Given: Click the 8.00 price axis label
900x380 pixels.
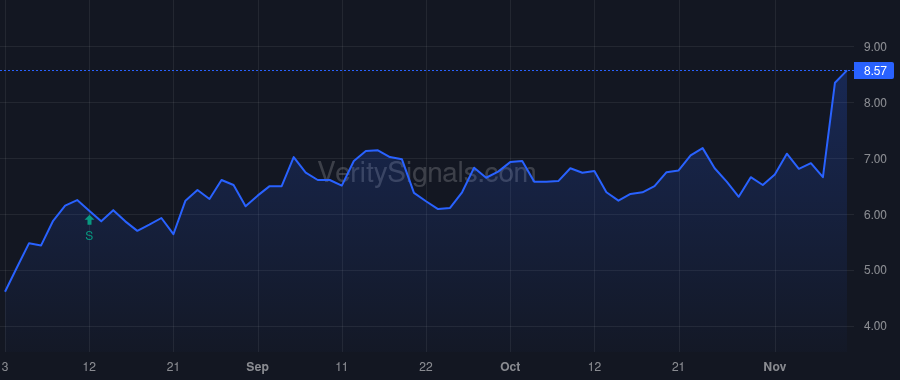Looking at the screenshot, I should click(x=875, y=103).
